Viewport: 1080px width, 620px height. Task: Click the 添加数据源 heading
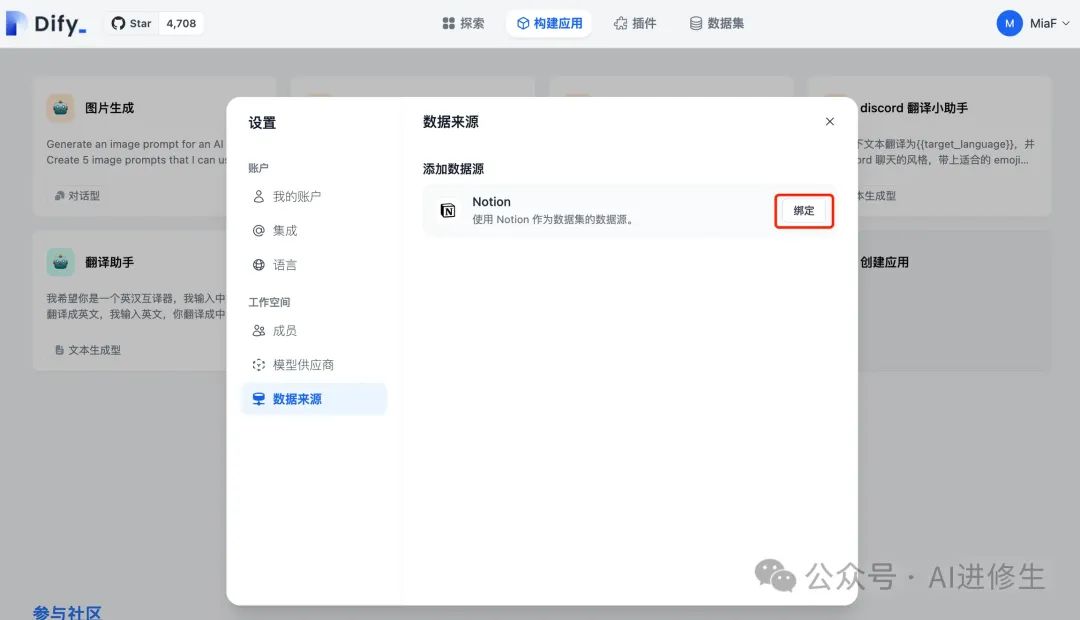(453, 169)
